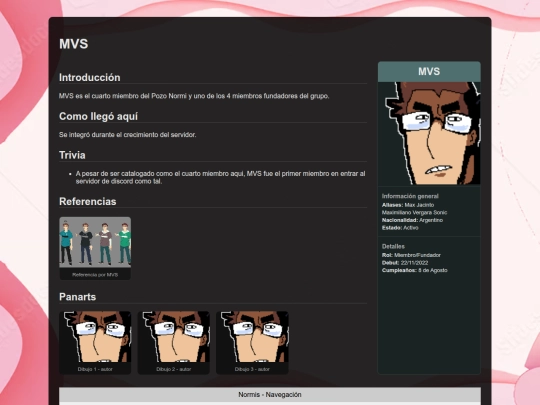This screenshot has width=540, height=405.
Task: Click the Trivia section heading
Action: pyautogui.click(x=72, y=155)
